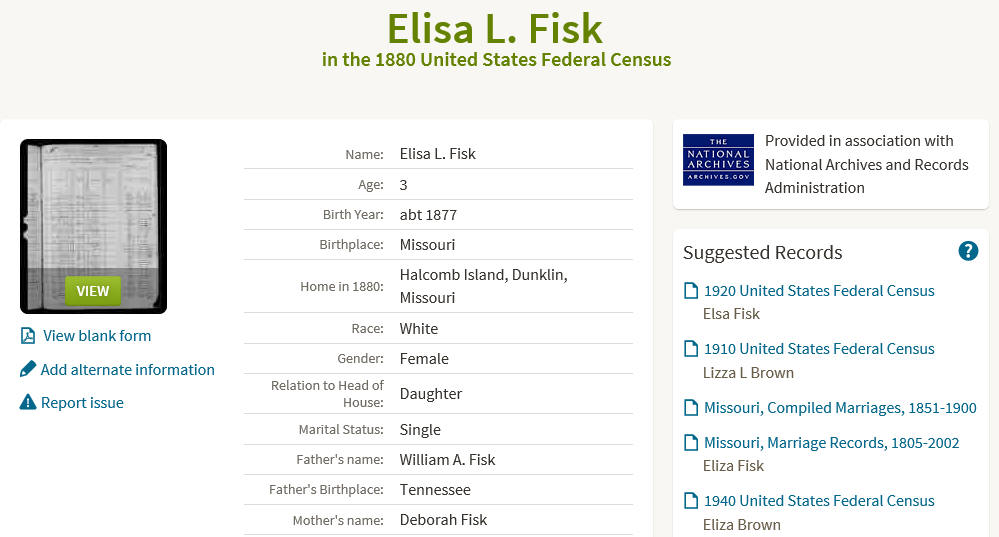Image resolution: width=999 pixels, height=537 pixels.
Task: Click the warning triangle Report issue icon
Action: pyautogui.click(x=28, y=402)
